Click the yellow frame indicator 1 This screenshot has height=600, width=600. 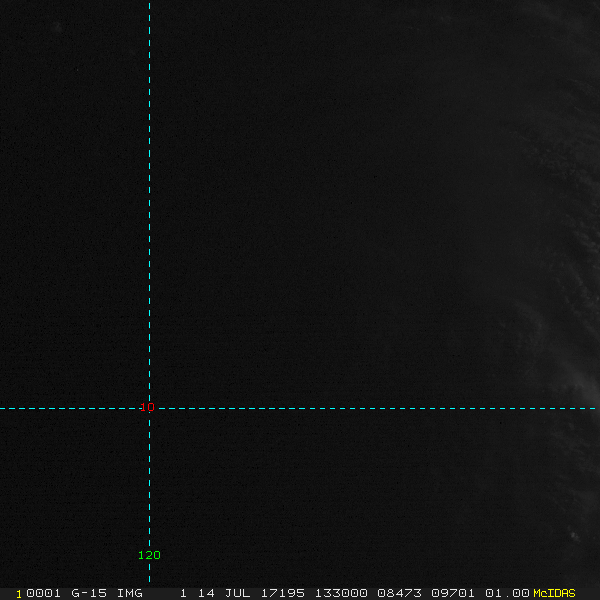(x=19, y=594)
